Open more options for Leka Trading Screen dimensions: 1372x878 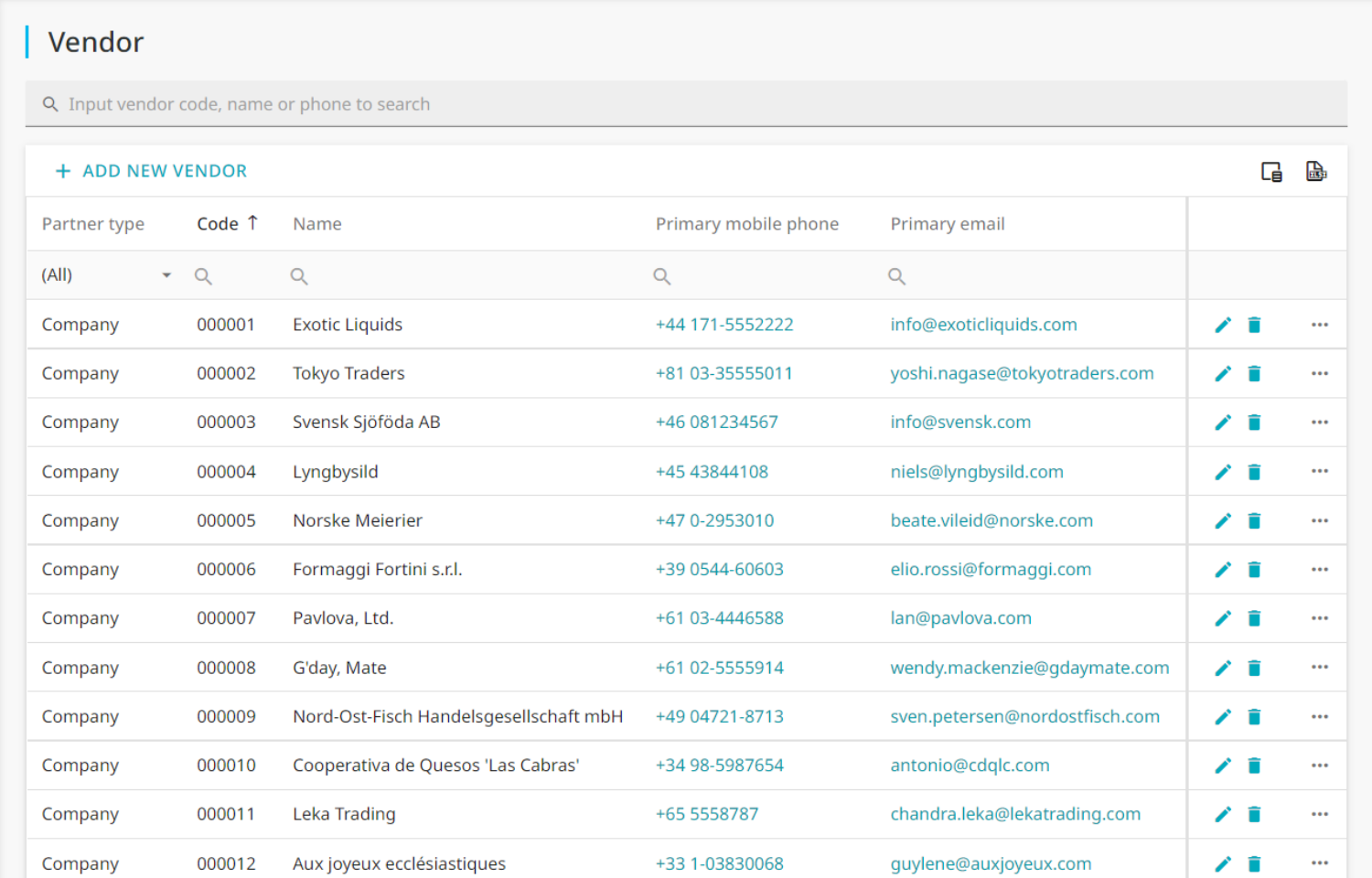pyautogui.click(x=1319, y=814)
